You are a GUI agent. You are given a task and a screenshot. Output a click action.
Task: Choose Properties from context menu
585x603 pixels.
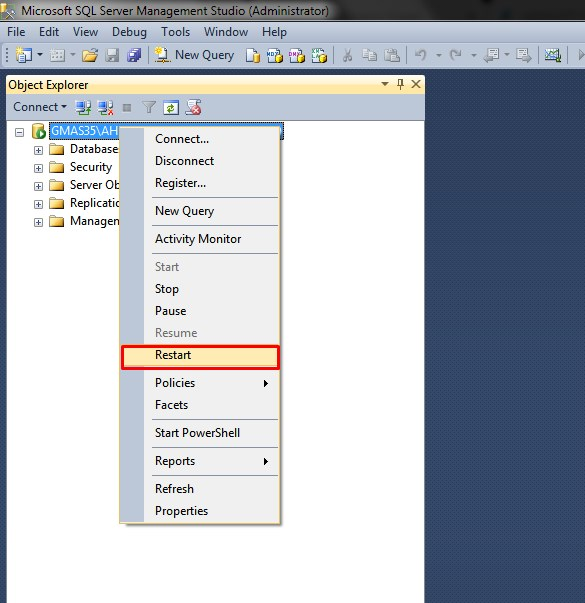200,511
